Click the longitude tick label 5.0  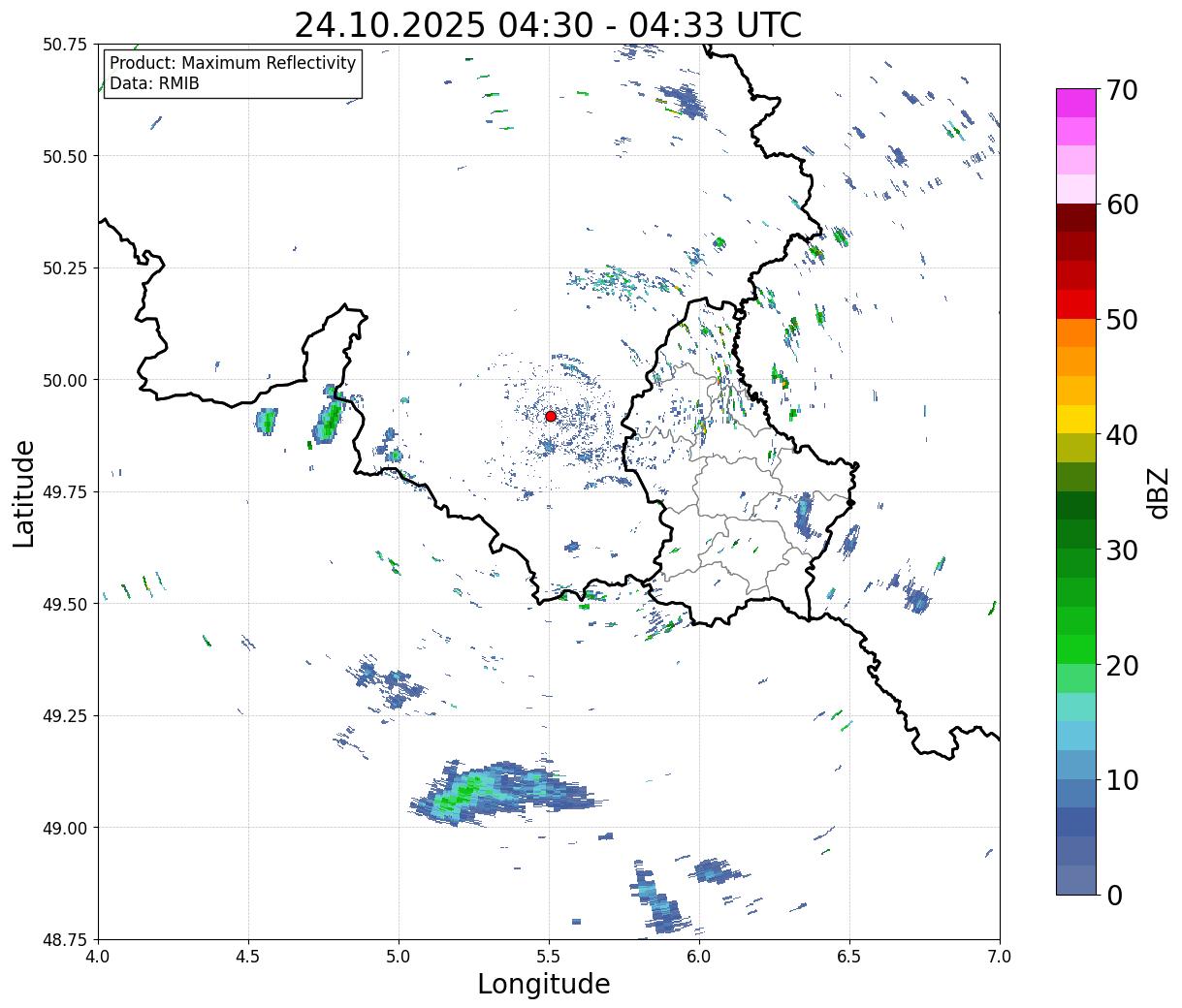[399, 957]
